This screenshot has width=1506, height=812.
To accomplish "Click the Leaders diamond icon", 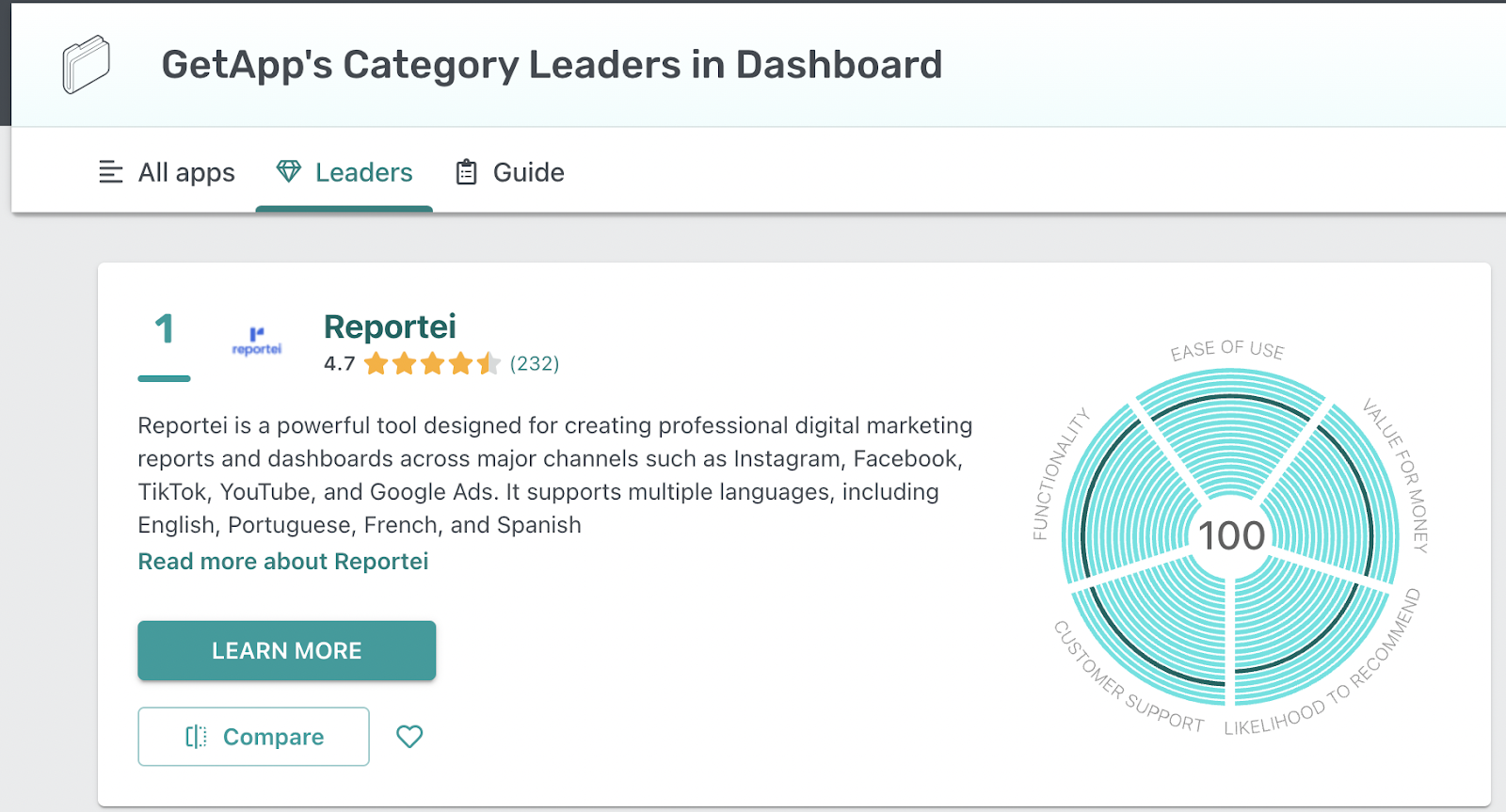I will pos(289,171).
